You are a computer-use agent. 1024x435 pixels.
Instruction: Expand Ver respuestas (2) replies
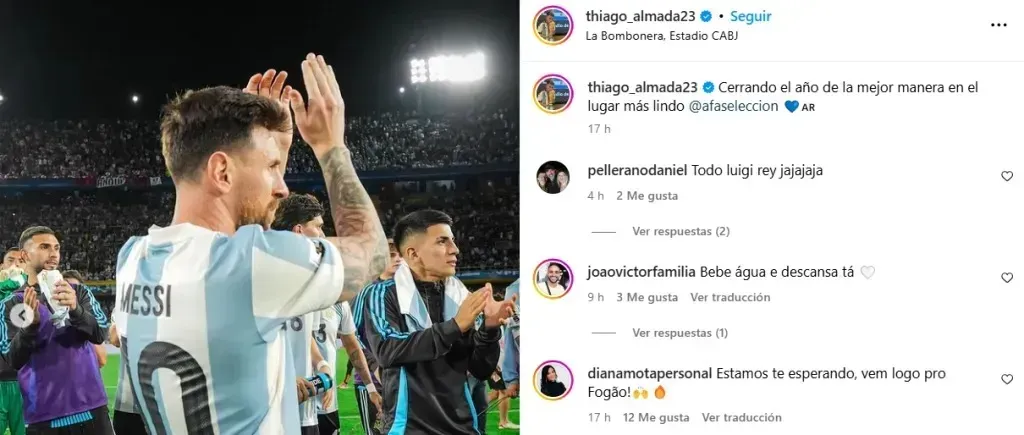(x=680, y=231)
